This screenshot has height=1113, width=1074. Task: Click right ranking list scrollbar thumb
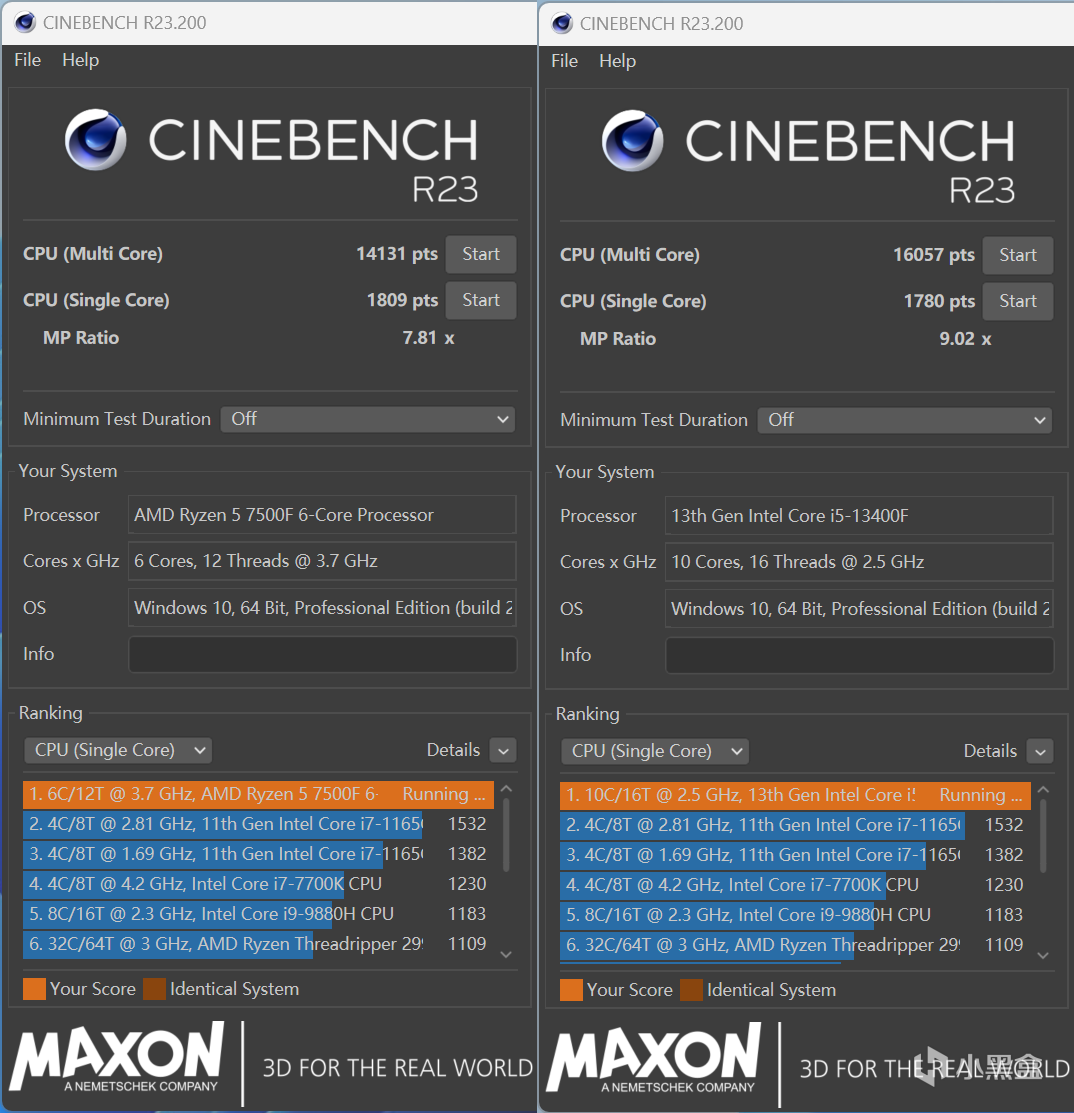point(1043,836)
